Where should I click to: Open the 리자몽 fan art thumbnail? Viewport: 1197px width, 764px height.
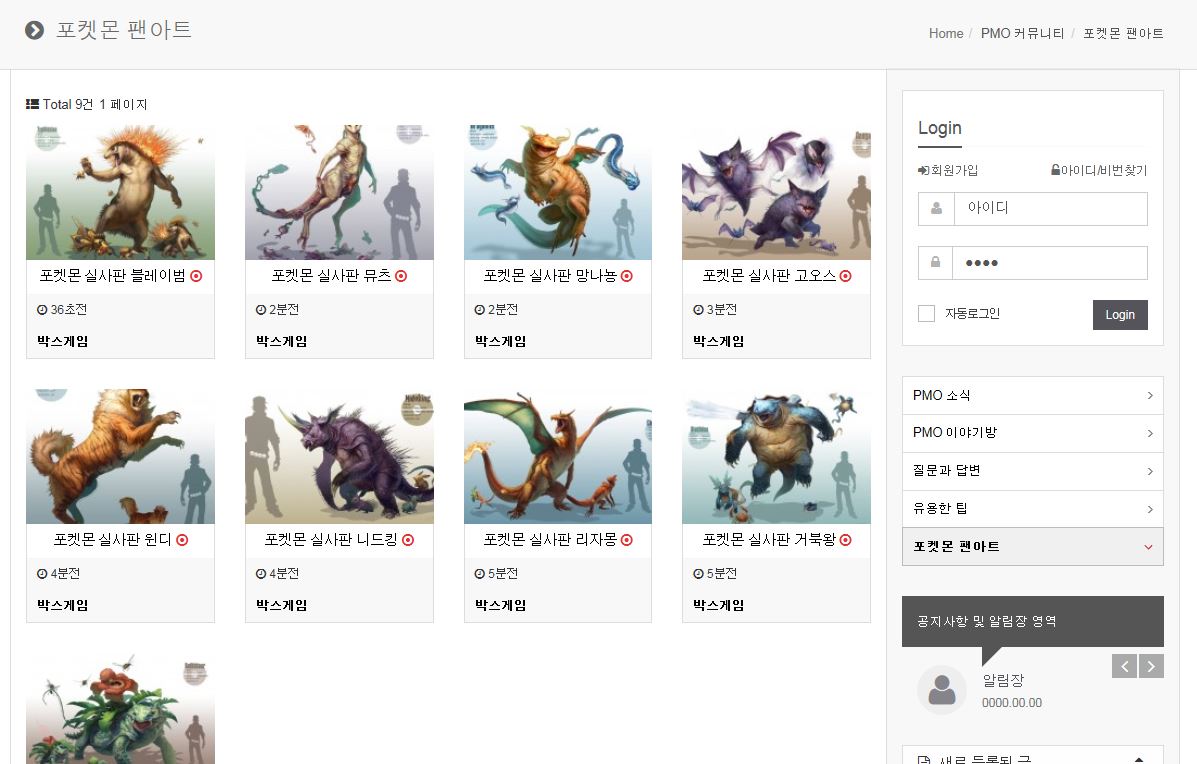click(x=558, y=456)
